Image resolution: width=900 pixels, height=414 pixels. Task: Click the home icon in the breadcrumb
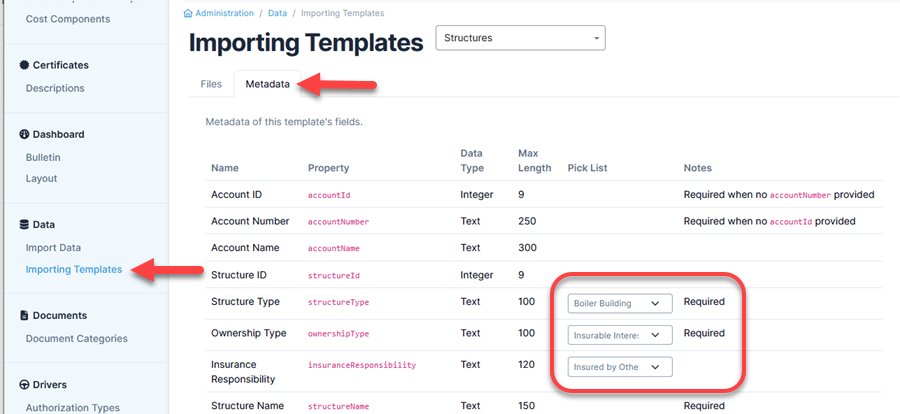pyautogui.click(x=188, y=13)
